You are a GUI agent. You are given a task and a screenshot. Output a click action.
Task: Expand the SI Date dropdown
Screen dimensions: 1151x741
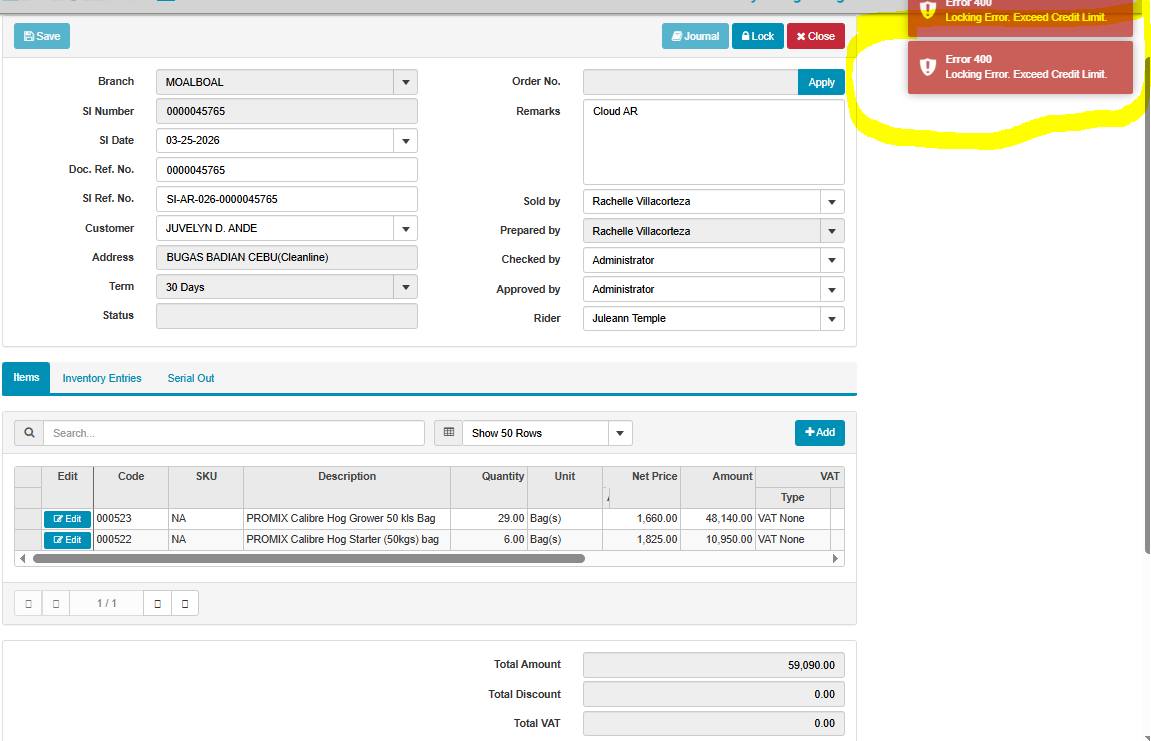(405, 141)
